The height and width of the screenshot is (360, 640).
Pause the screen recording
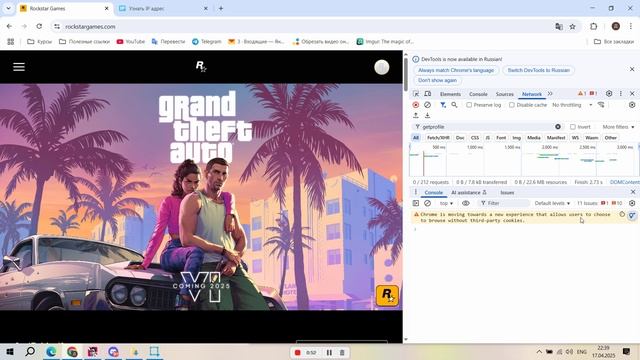[329, 352]
